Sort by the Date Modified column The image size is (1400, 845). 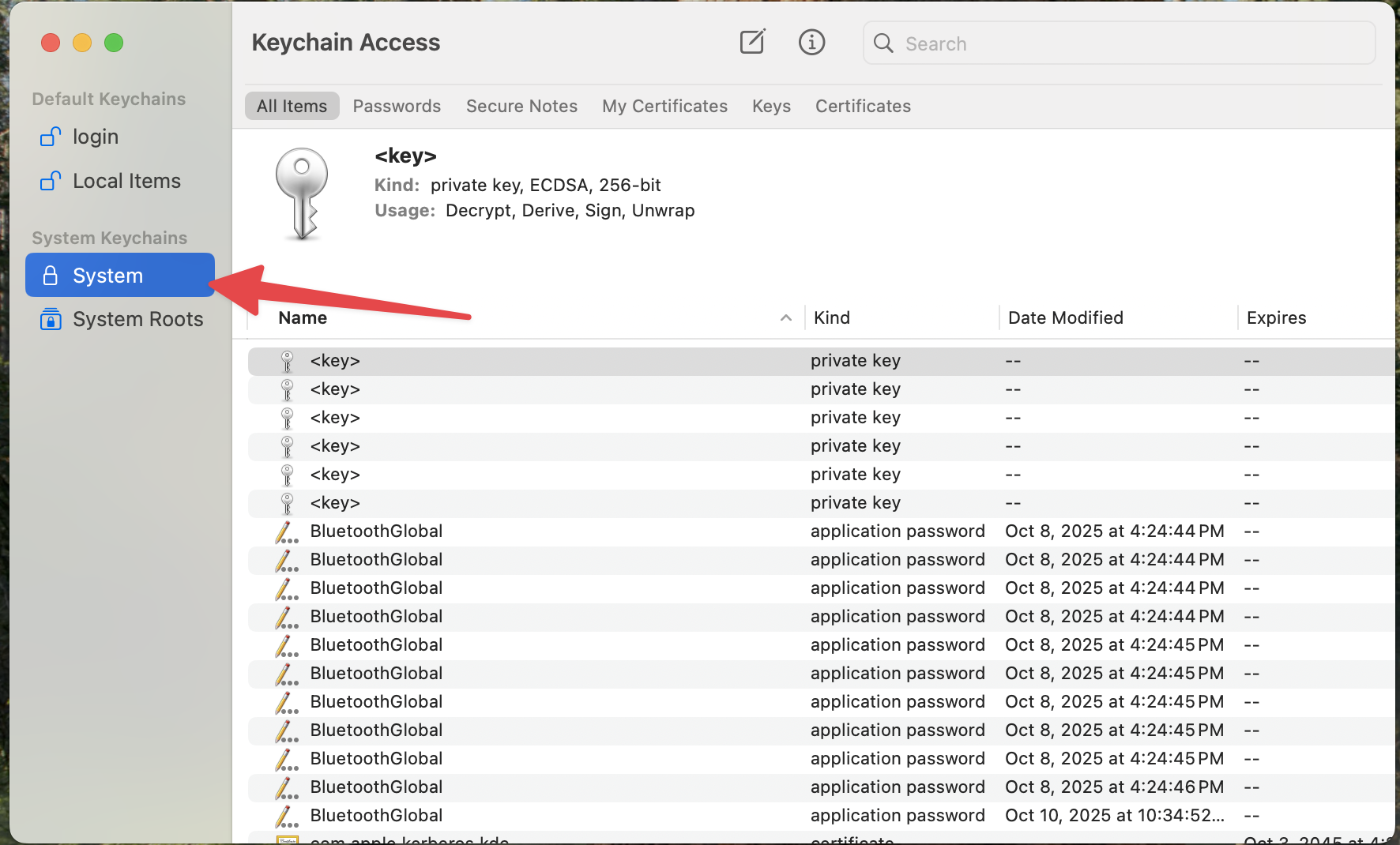click(x=1065, y=317)
